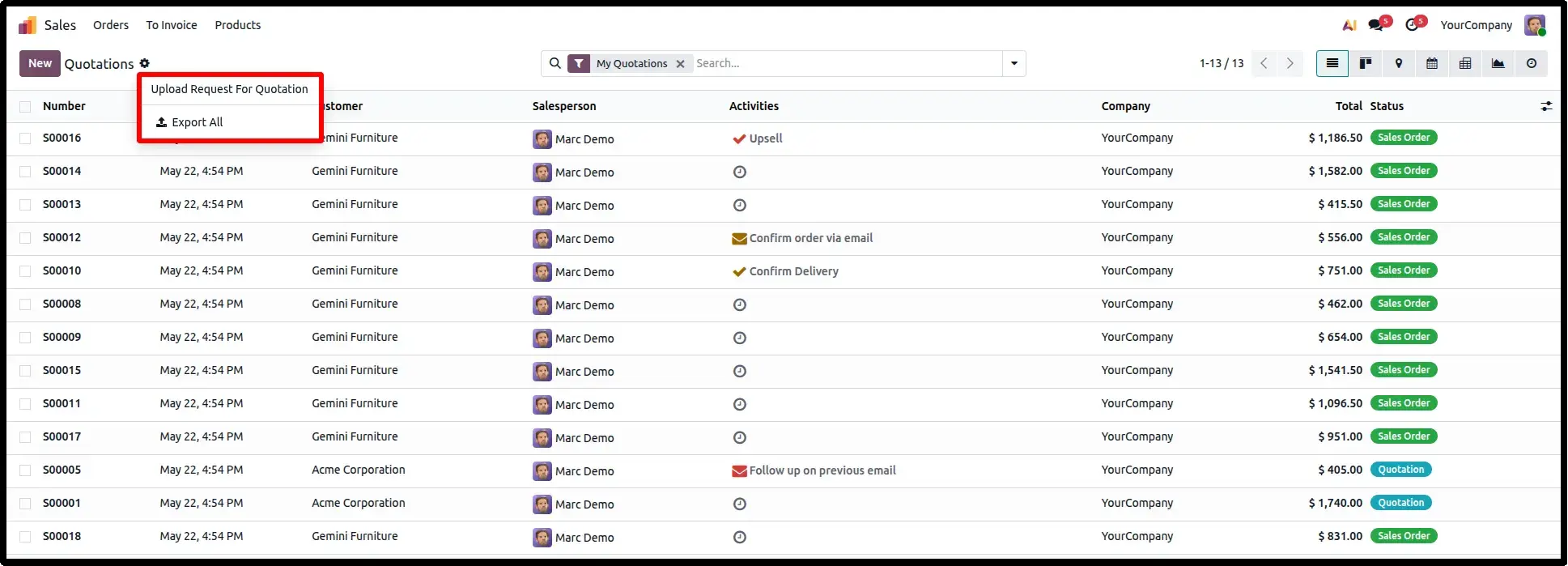
Task: Switch to activity view
Action: (x=1532, y=63)
